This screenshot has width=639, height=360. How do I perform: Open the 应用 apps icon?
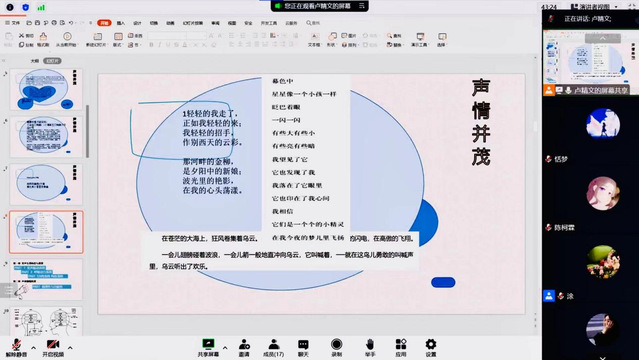click(x=401, y=348)
